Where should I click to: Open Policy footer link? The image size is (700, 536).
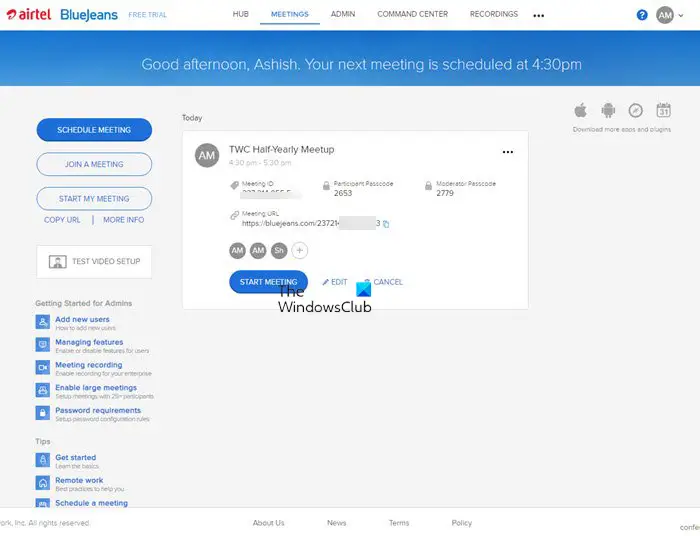[462, 523]
